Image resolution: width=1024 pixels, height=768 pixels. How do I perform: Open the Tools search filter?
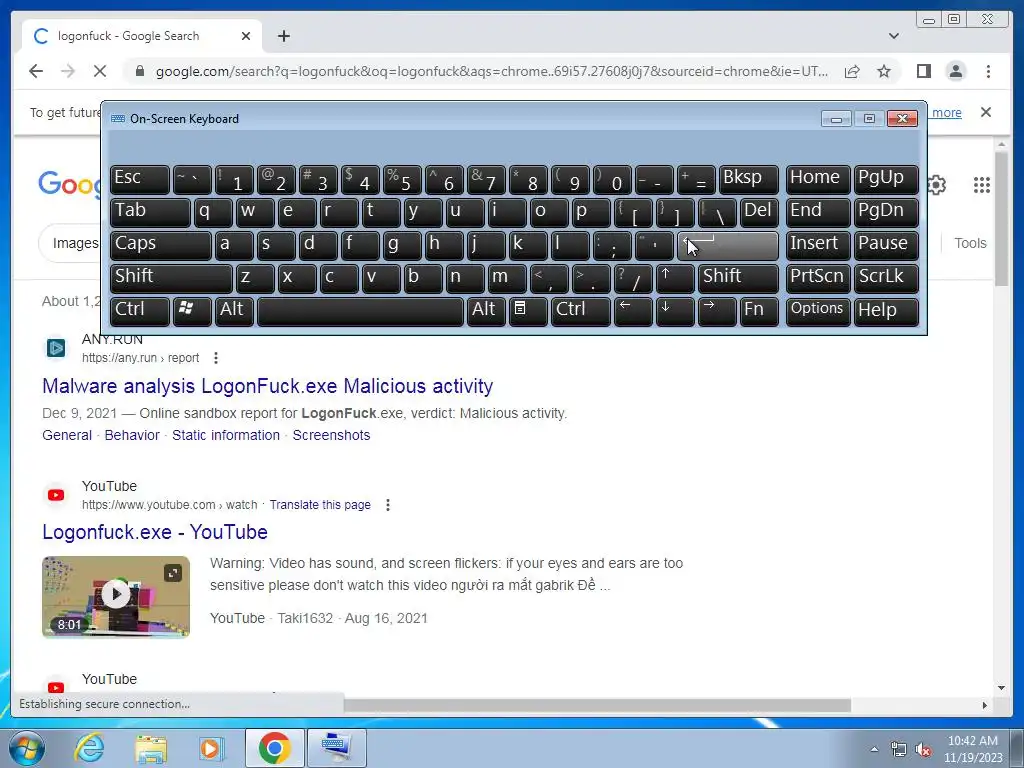970,243
